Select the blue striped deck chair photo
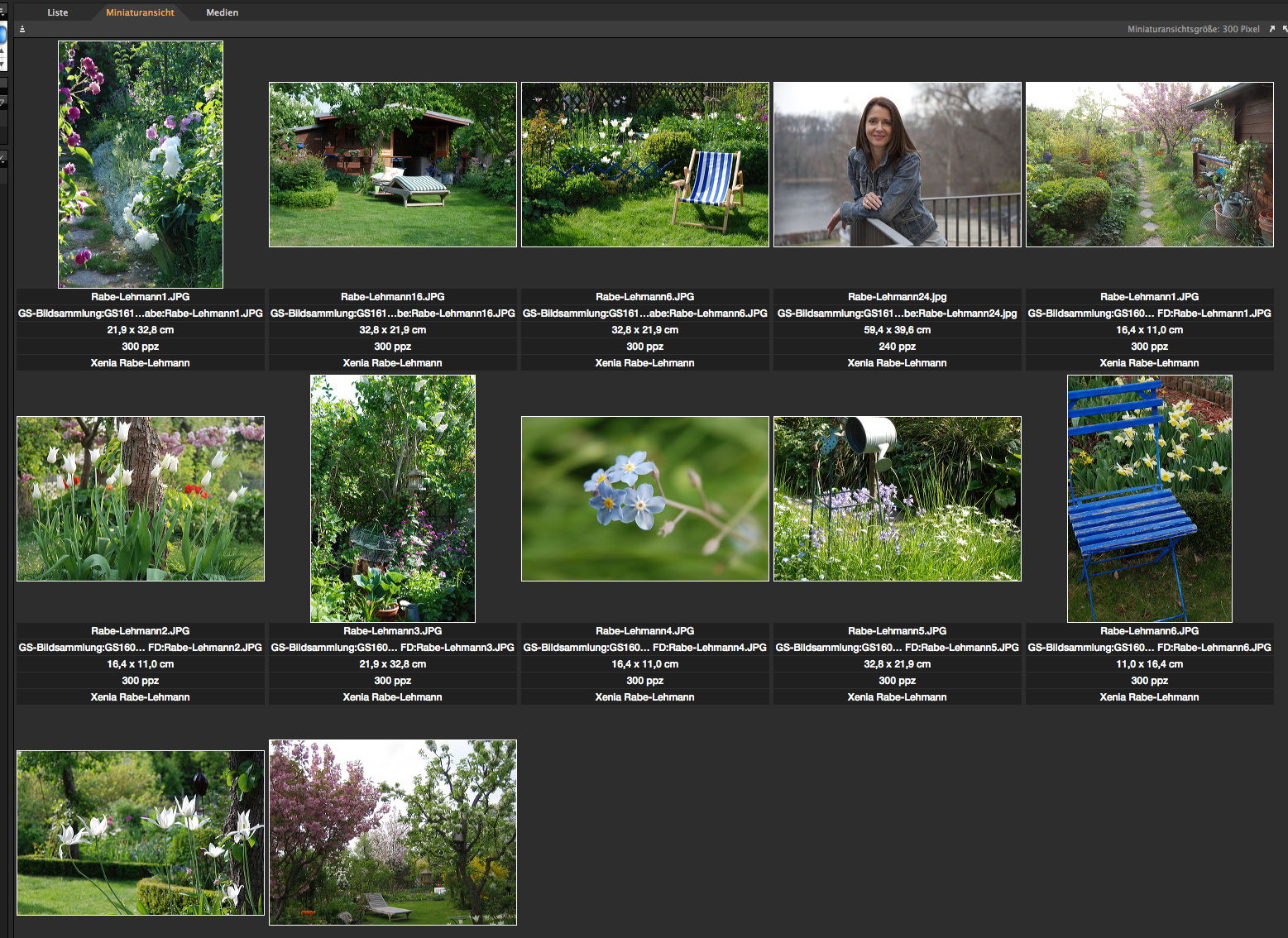Image resolution: width=1288 pixels, height=938 pixels. point(644,165)
